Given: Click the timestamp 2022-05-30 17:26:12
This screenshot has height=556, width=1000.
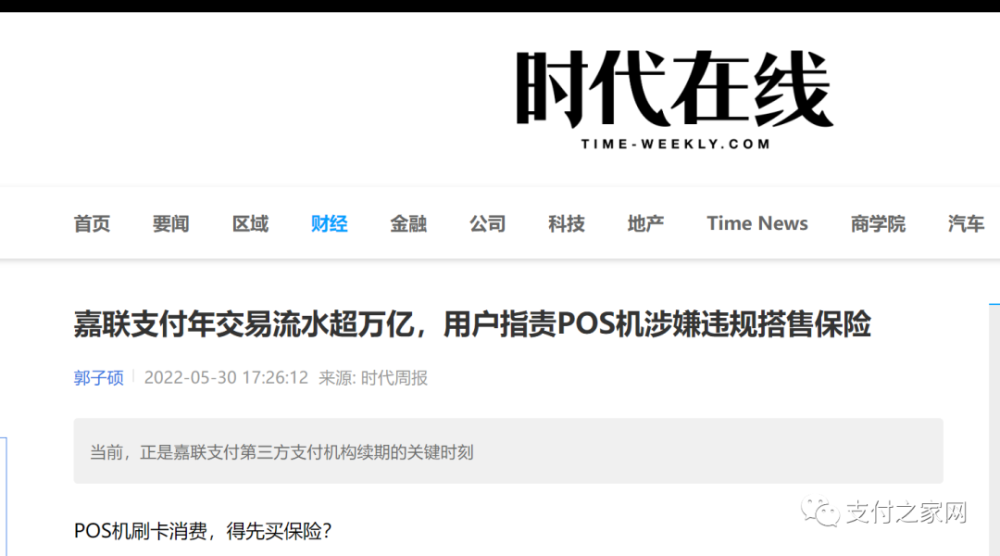Looking at the screenshot, I should point(226,378).
